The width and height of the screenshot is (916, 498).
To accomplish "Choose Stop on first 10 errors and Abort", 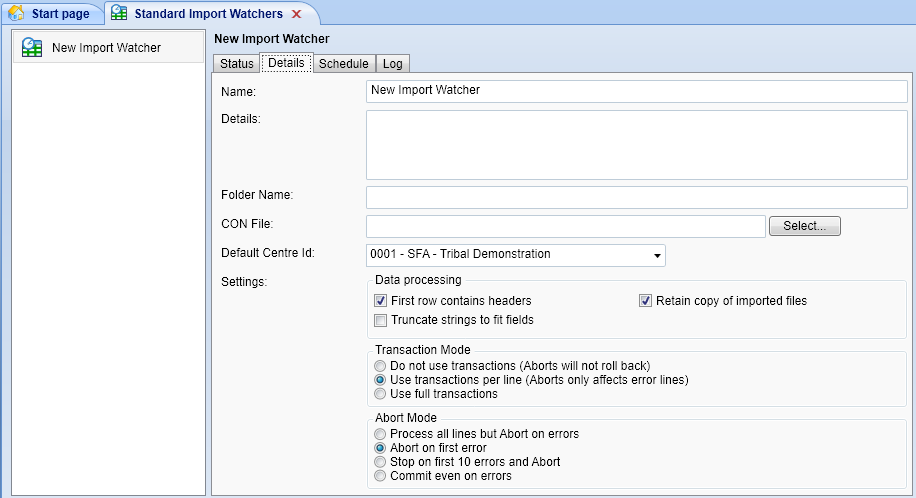I will [380, 463].
